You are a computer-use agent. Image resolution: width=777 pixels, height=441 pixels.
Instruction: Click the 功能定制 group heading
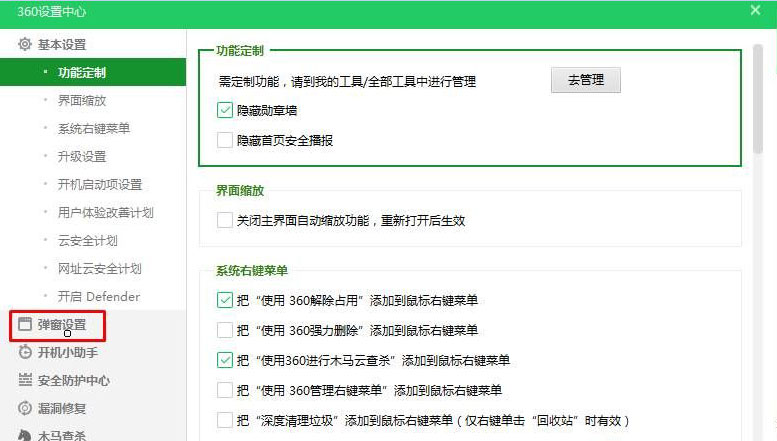pyautogui.click(x=240, y=51)
